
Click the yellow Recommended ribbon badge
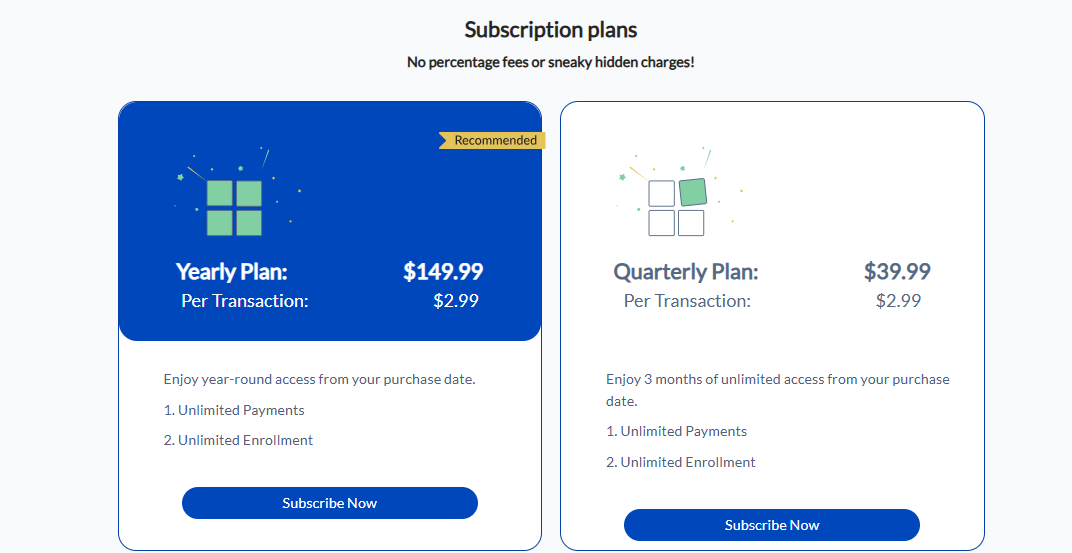point(493,141)
